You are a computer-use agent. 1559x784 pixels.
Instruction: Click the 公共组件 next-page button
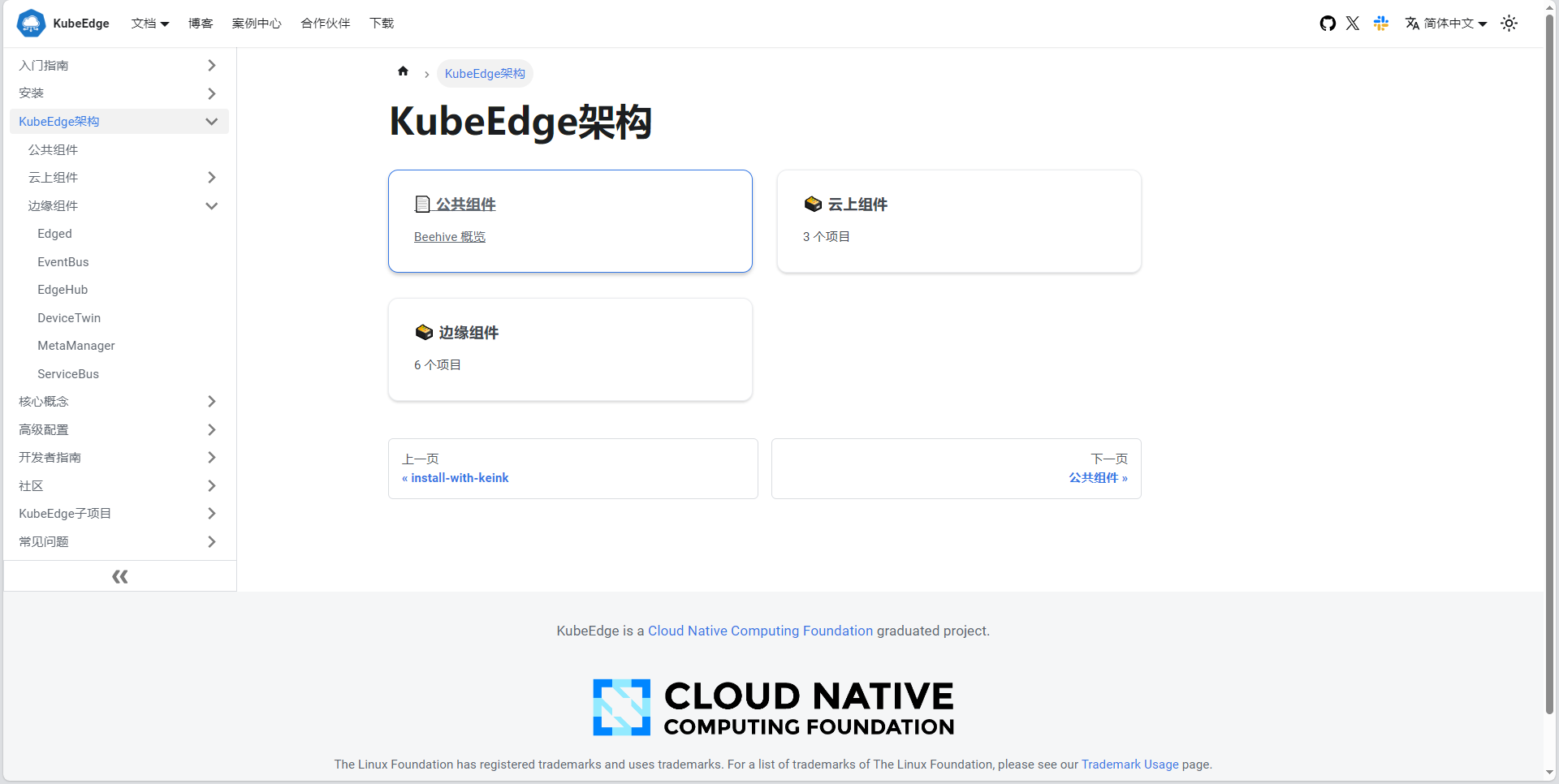click(x=1097, y=477)
